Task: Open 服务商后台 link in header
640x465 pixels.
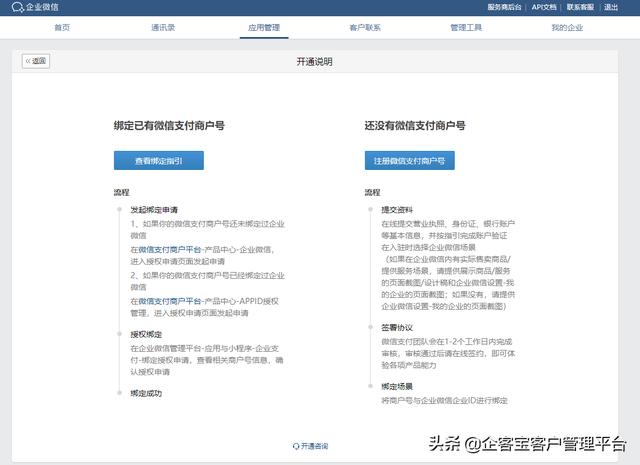Action: (504, 7)
